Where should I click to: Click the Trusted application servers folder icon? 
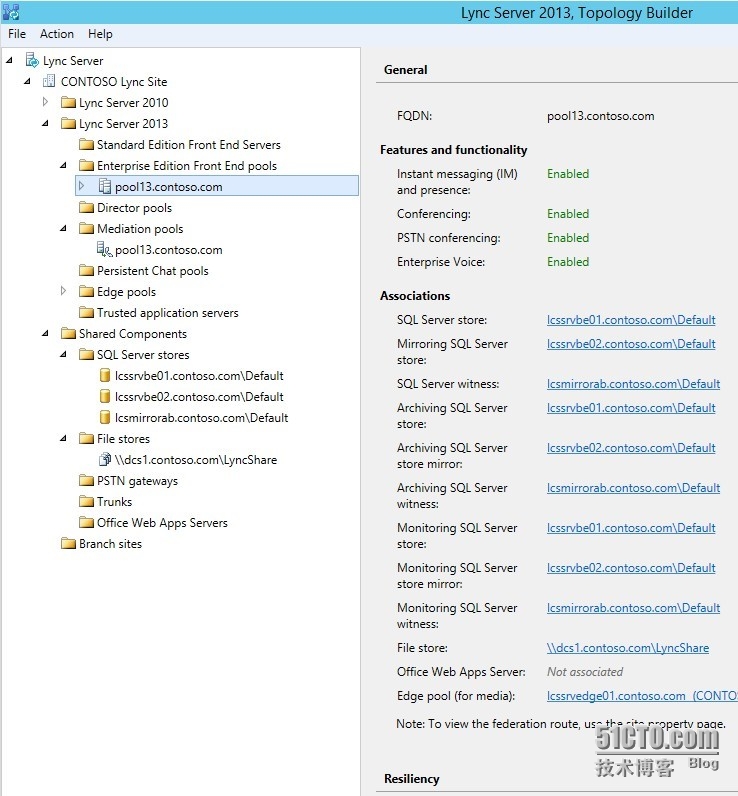[86, 313]
